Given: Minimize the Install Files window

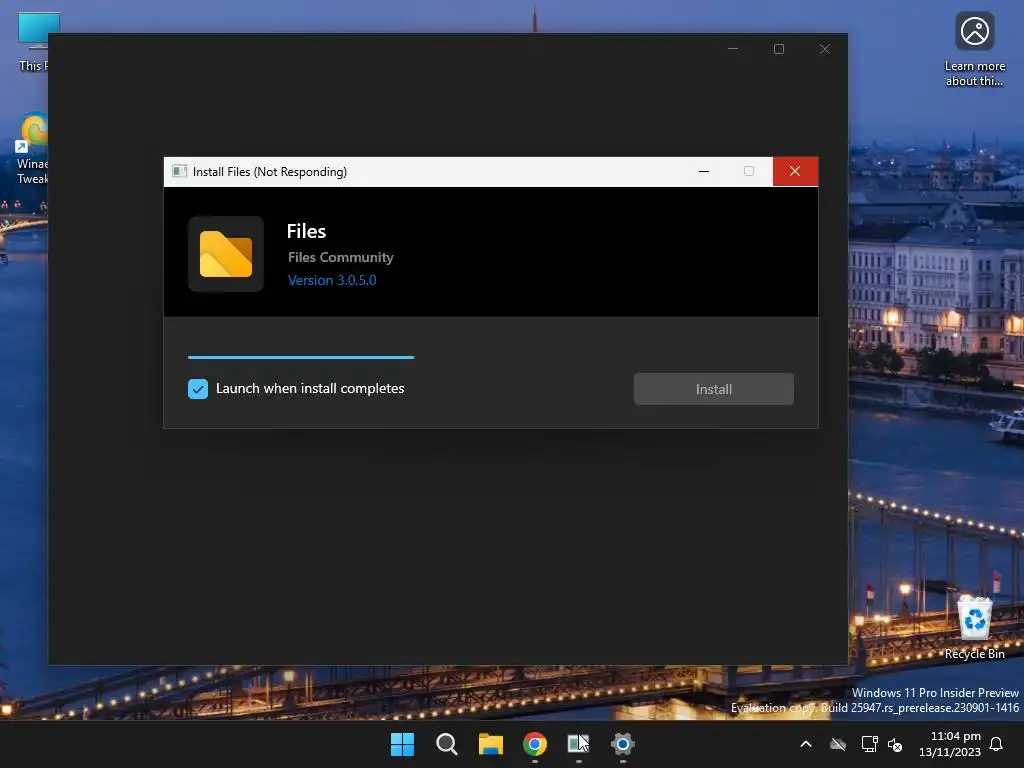Looking at the screenshot, I should [703, 171].
